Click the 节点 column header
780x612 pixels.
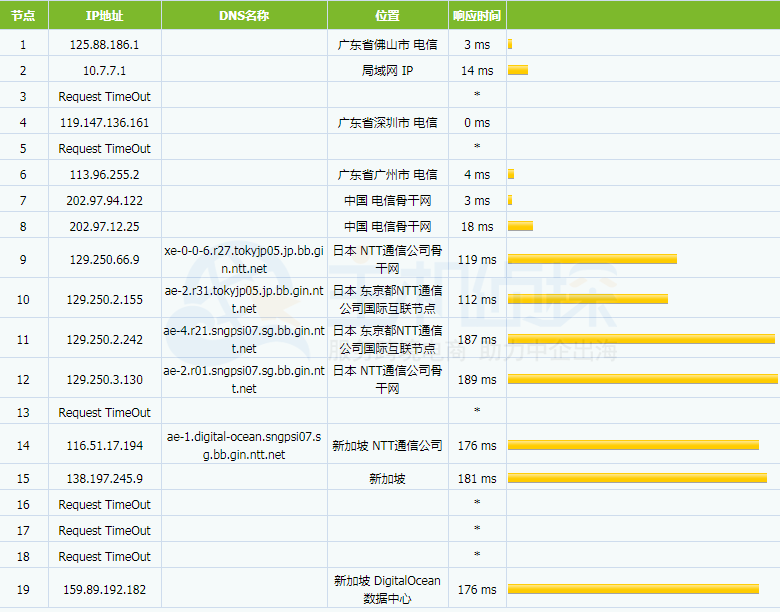pyautogui.click(x=23, y=17)
